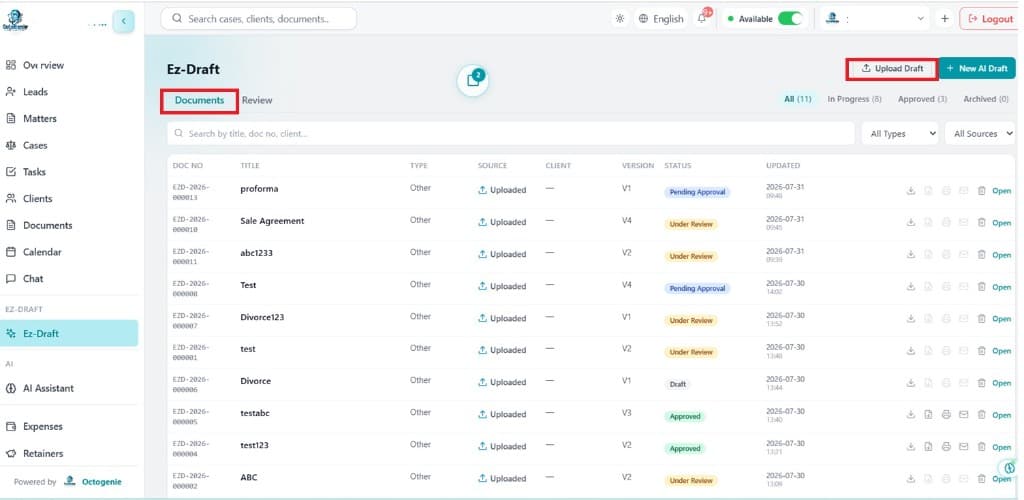The height and width of the screenshot is (500, 1024).
Task: Focus the global search cases, clients field
Action: [x=259, y=19]
